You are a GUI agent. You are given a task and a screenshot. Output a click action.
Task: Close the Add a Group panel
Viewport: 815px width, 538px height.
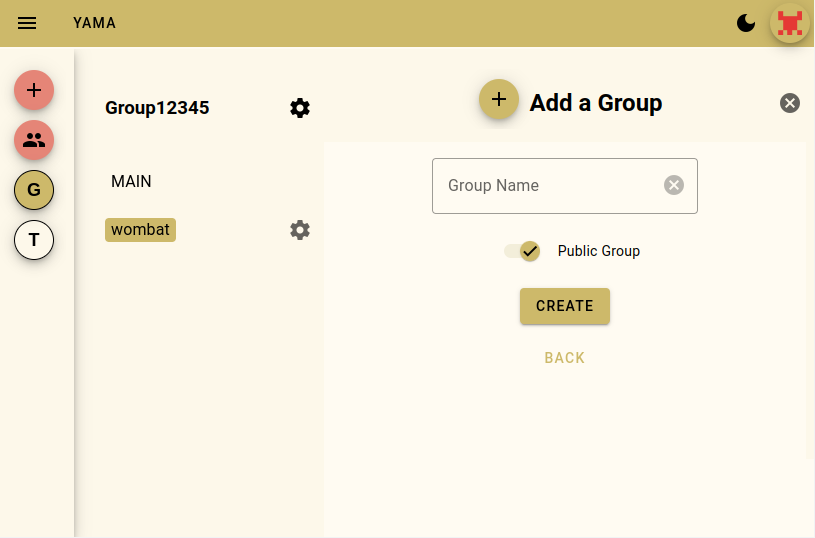pos(790,102)
